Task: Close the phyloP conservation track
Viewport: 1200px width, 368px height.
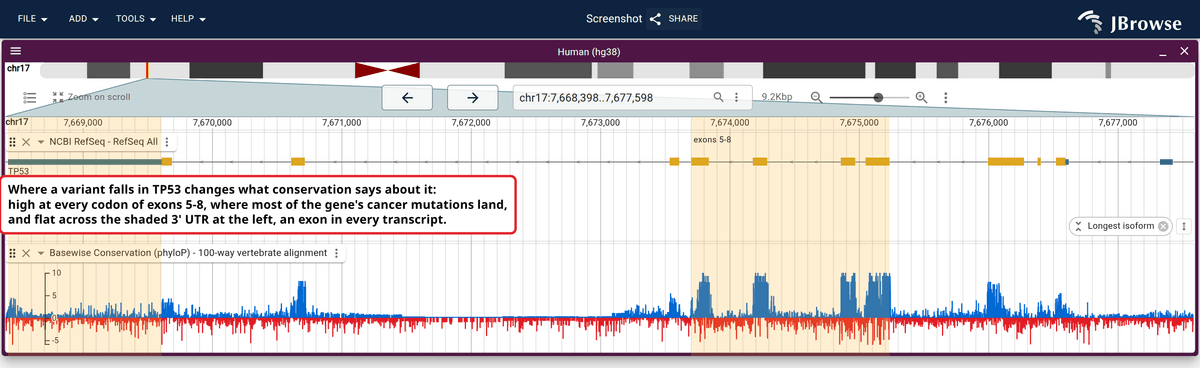Action: click(27, 253)
